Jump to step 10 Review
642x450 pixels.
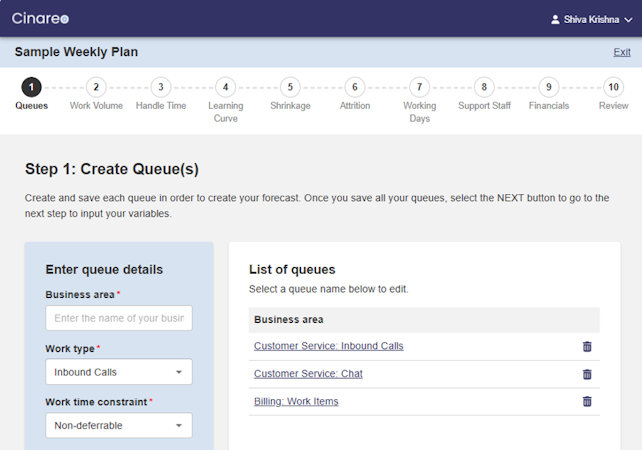[x=614, y=88]
